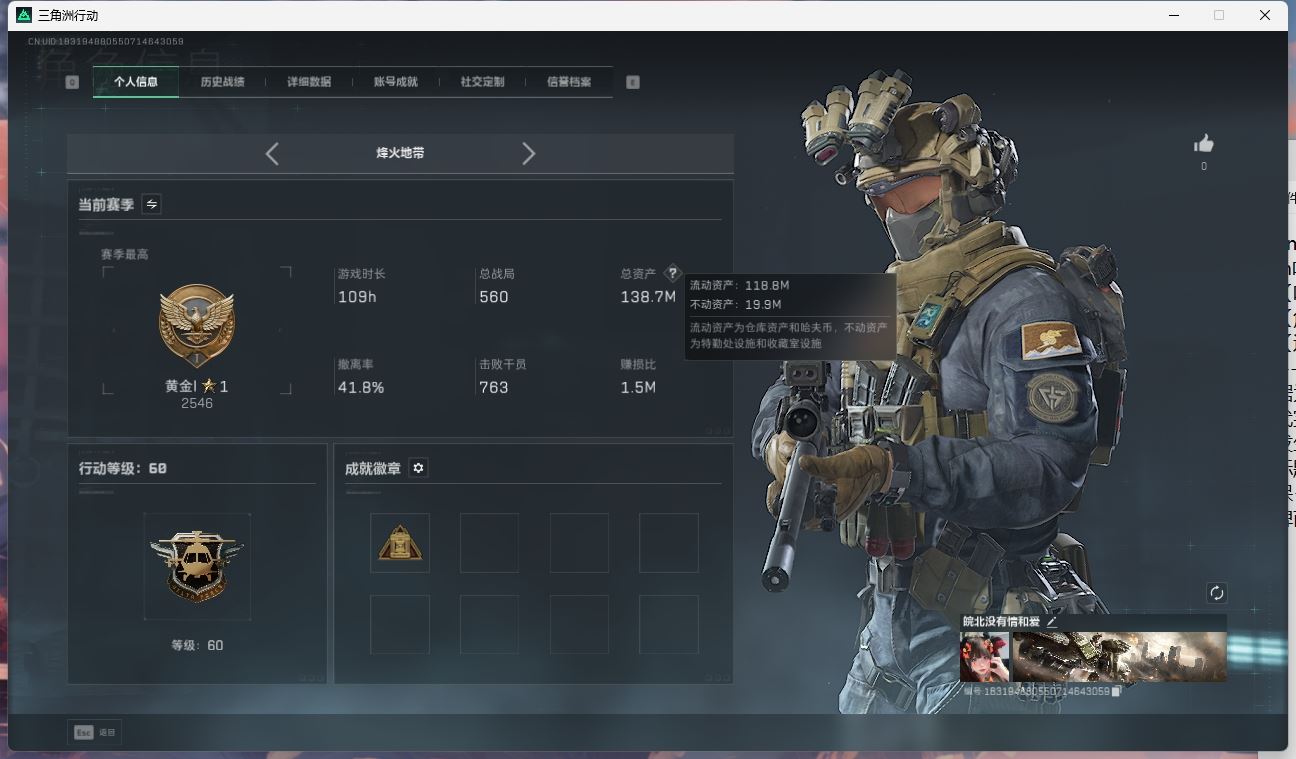Open achievement badge settings gear
The height and width of the screenshot is (759, 1296).
(418, 468)
